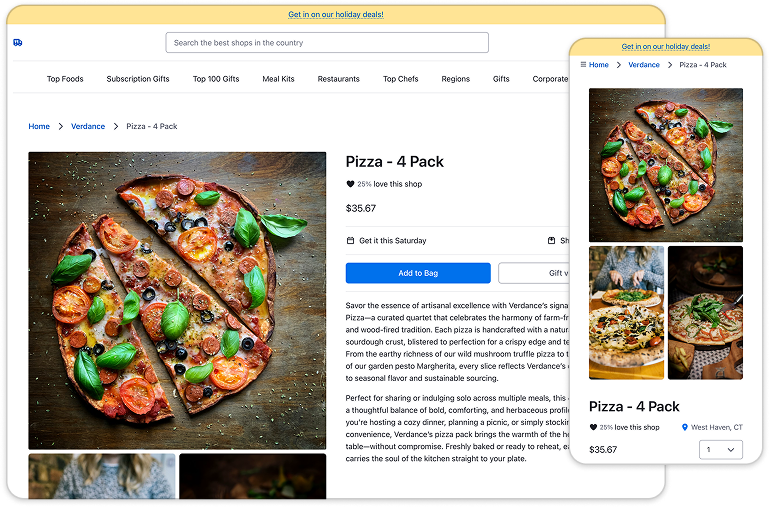The height and width of the screenshot is (507, 770).
Task: Click the dark second thumbnail on desktop
Action: [x=252, y=476]
